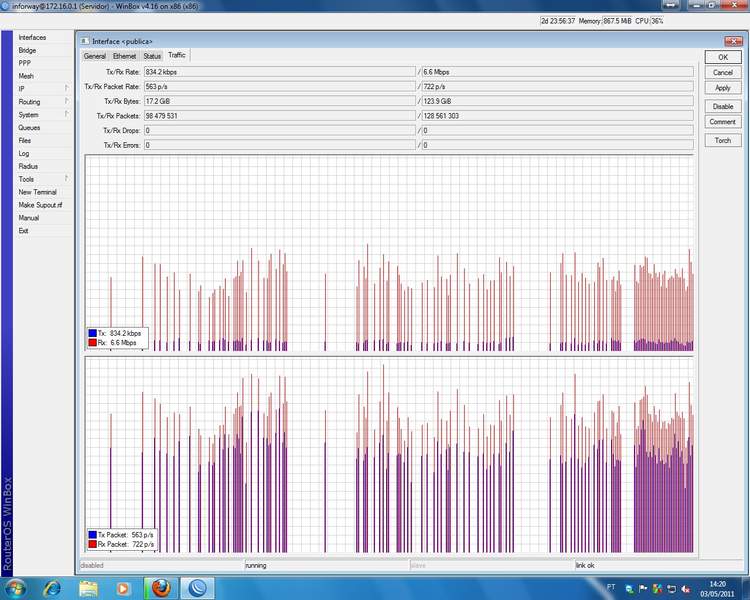The width and height of the screenshot is (750, 600).
Task: Click the WinBox taskbar icon
Action: coord(198,587)
